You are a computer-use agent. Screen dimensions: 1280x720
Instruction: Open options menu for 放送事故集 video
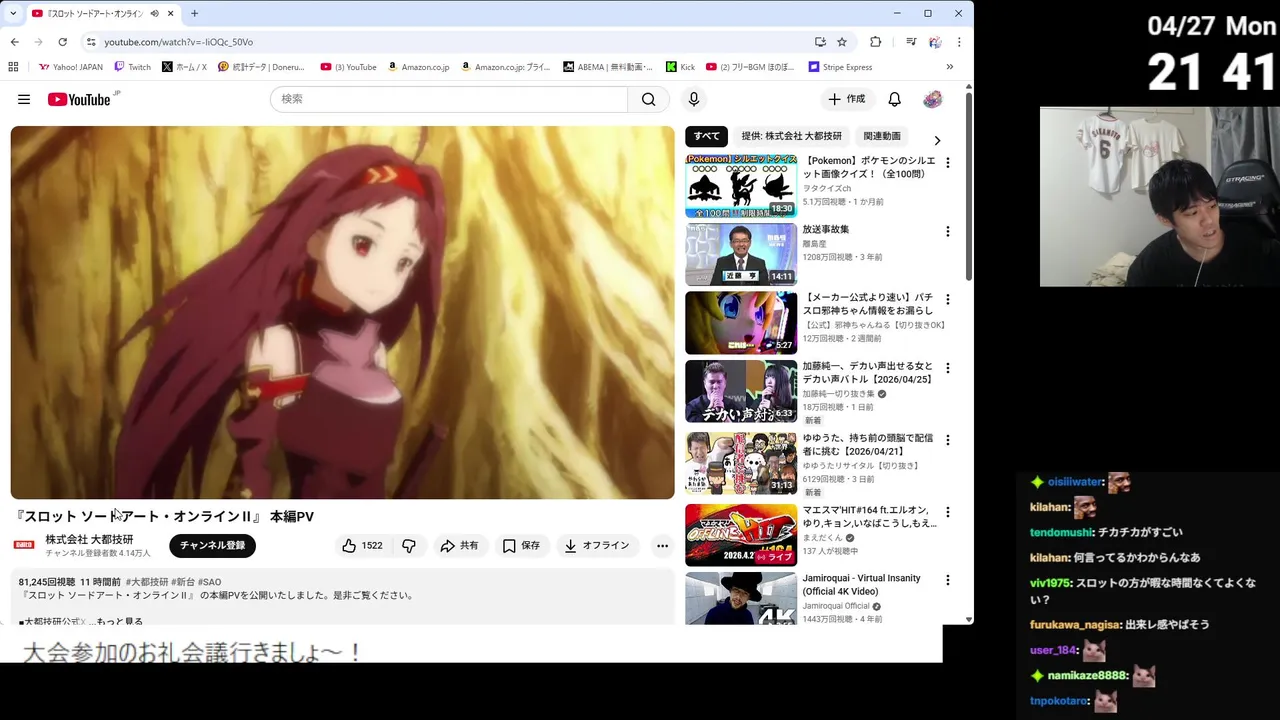coord(947,231)
